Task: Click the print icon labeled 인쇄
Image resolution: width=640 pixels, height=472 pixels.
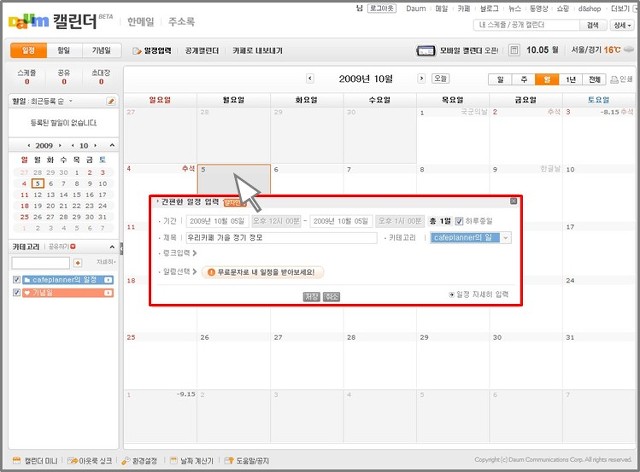Action: click(614, 79)
